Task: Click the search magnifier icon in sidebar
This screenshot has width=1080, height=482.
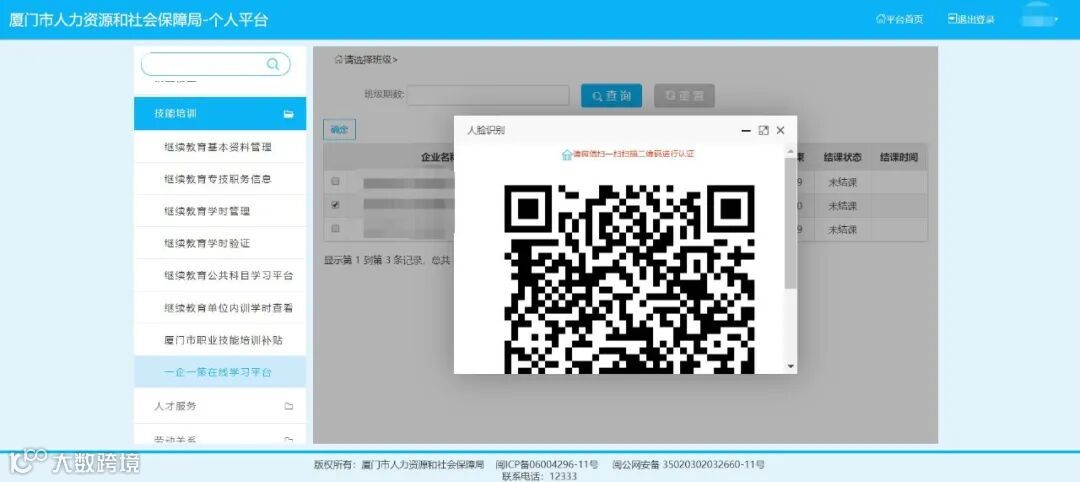Action: [273, 64]
